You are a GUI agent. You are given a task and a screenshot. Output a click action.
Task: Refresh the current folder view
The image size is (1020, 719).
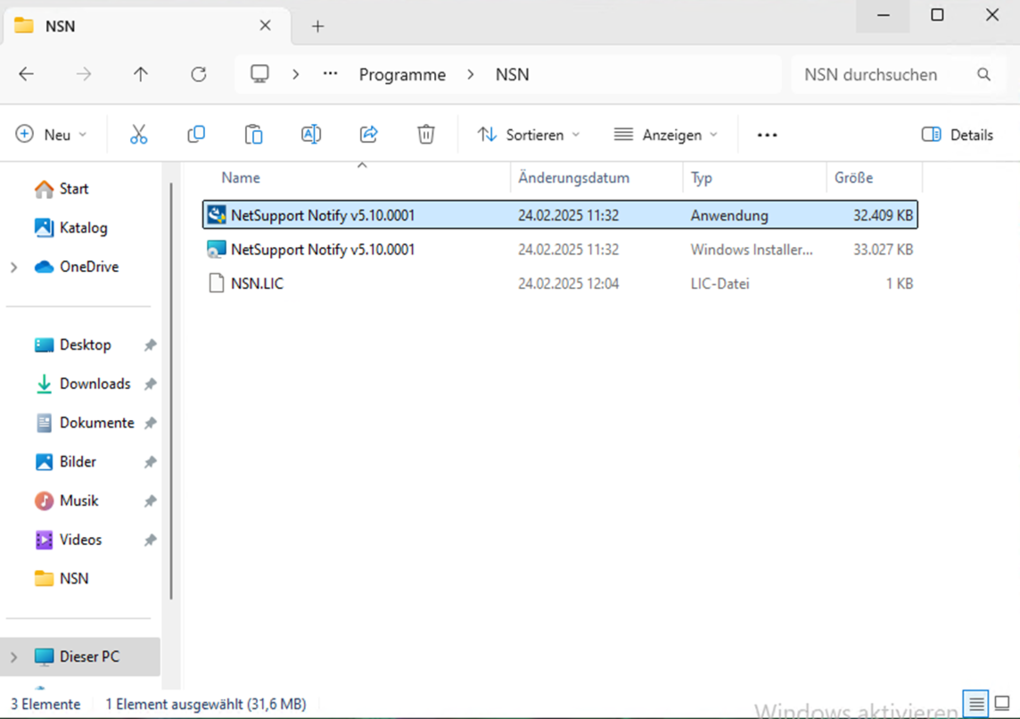tap(198, 74)
